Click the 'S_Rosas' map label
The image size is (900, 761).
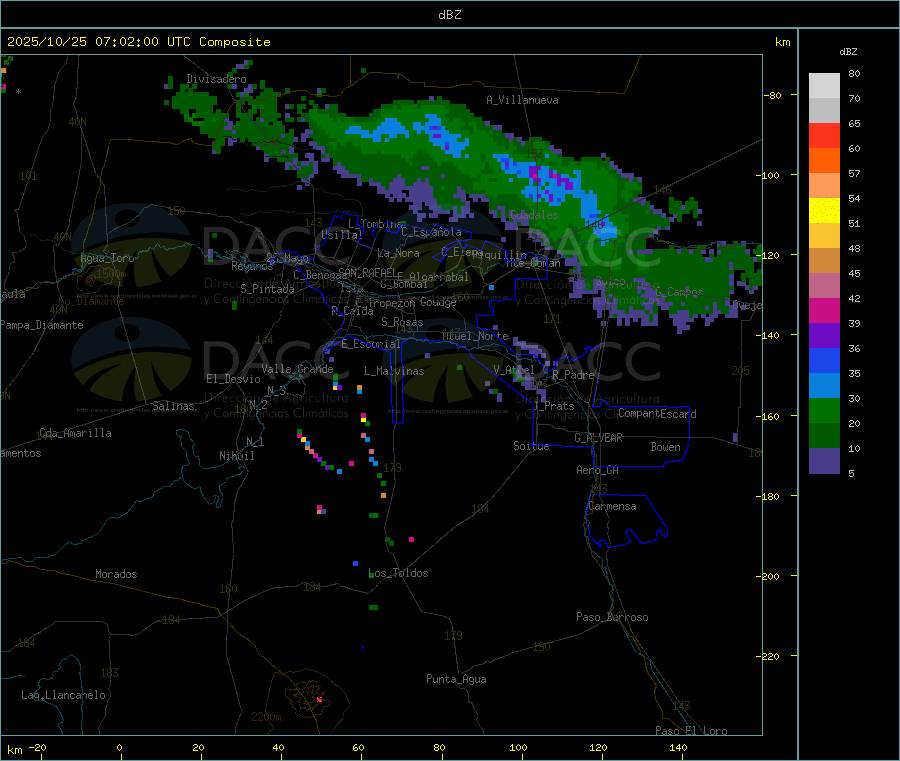tap(402, 322)
